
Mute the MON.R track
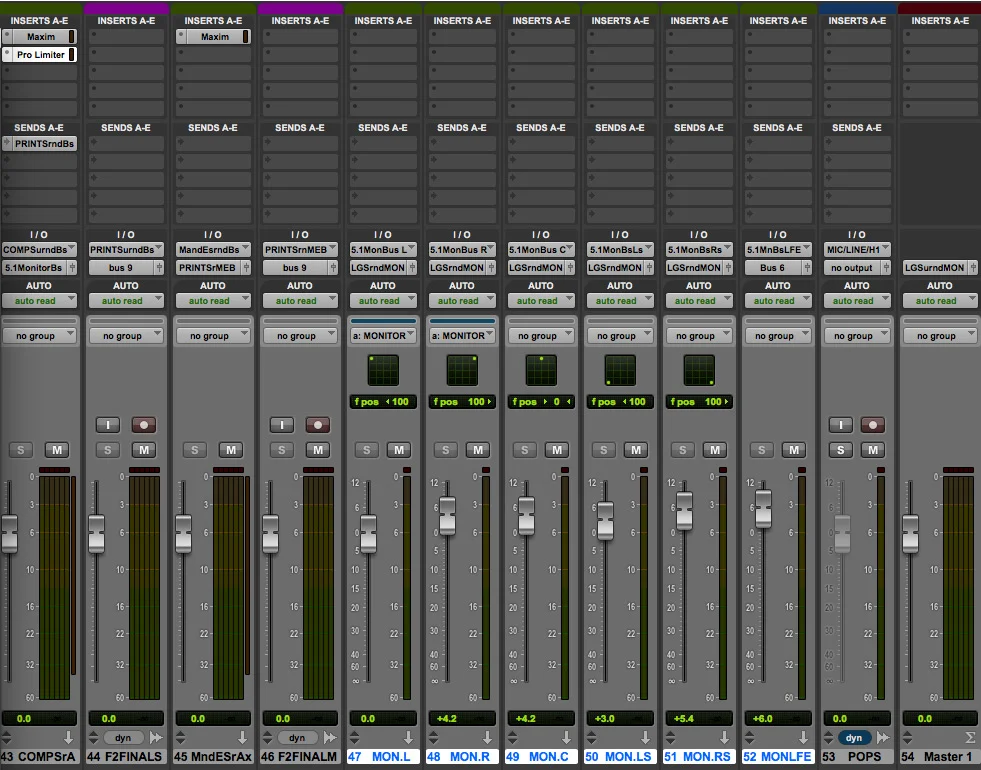[x=478, y=450]
